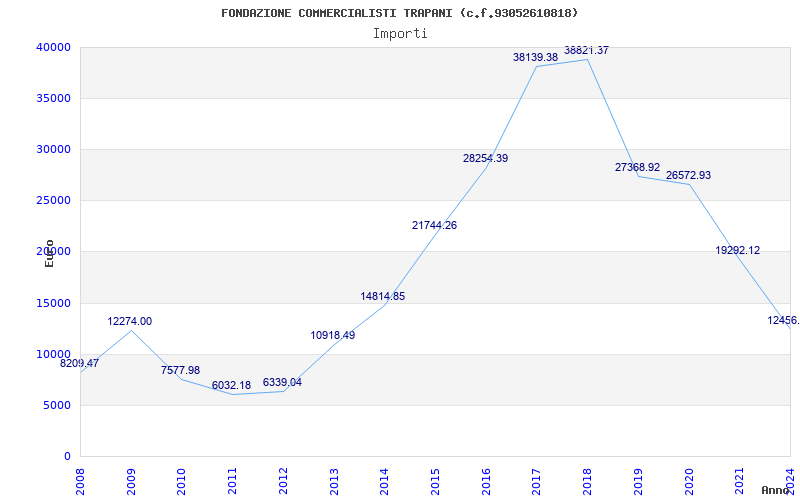Click the data label 19292.12
This screenshot has width=800, height=500.
coord(738,251)
